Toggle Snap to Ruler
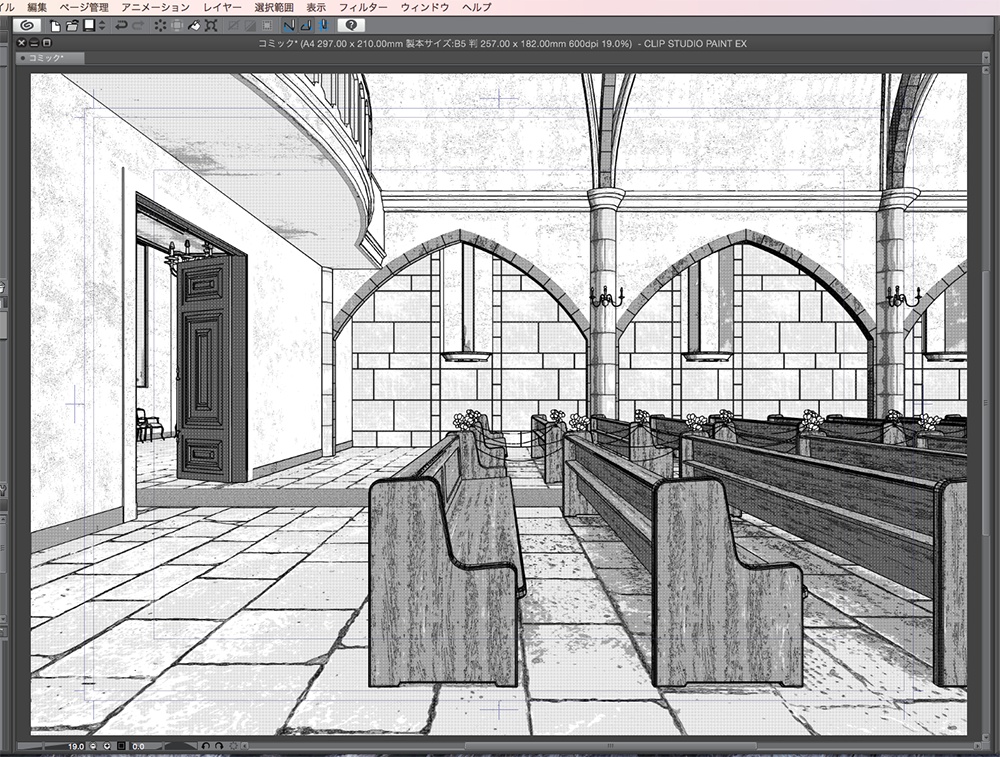 288,25
